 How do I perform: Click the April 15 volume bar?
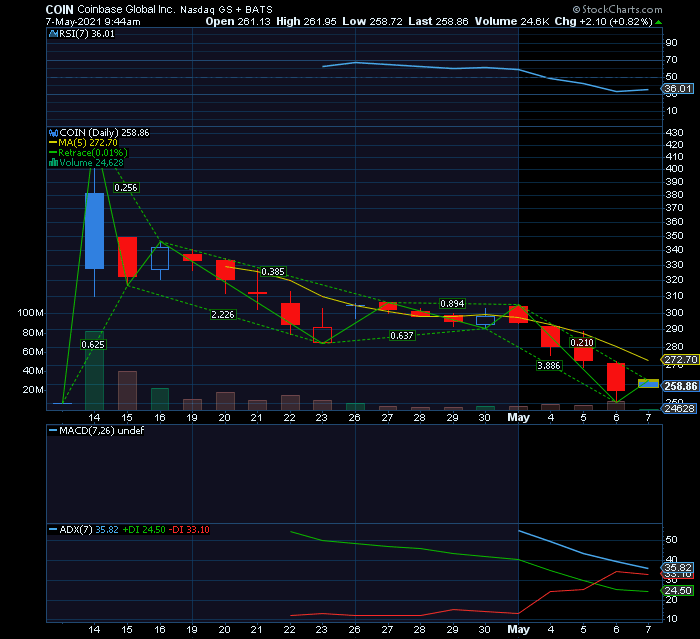[127, 390]
